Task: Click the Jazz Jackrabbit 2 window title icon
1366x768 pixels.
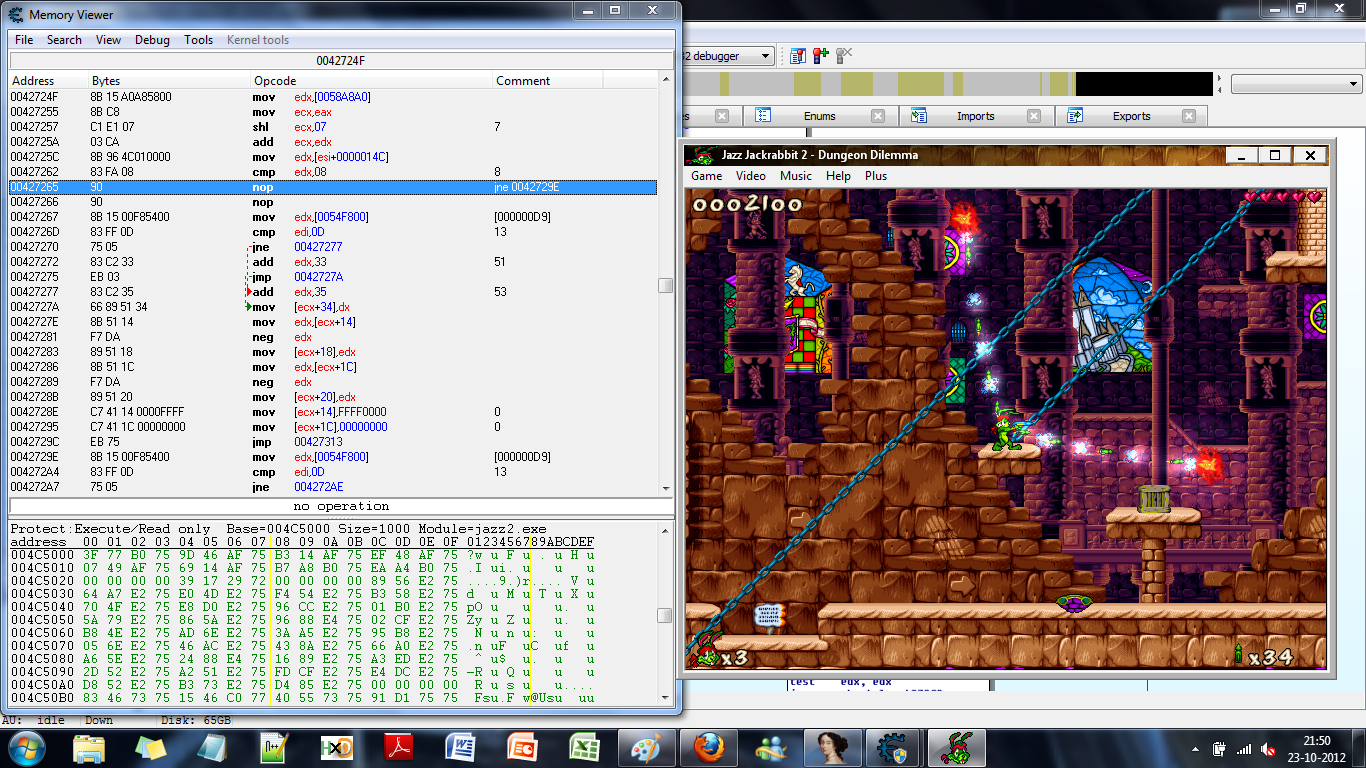Action: coord(704,155)
